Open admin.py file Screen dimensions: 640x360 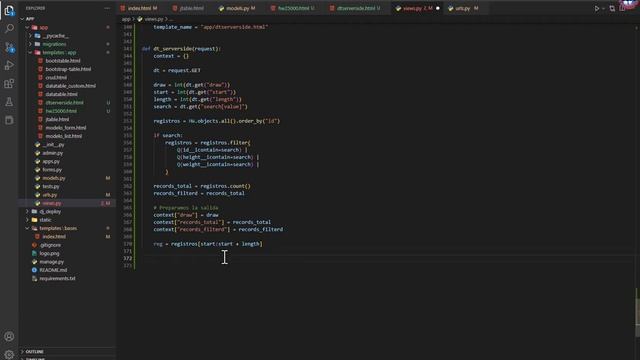pyautogui.click(x=53, y=153)
